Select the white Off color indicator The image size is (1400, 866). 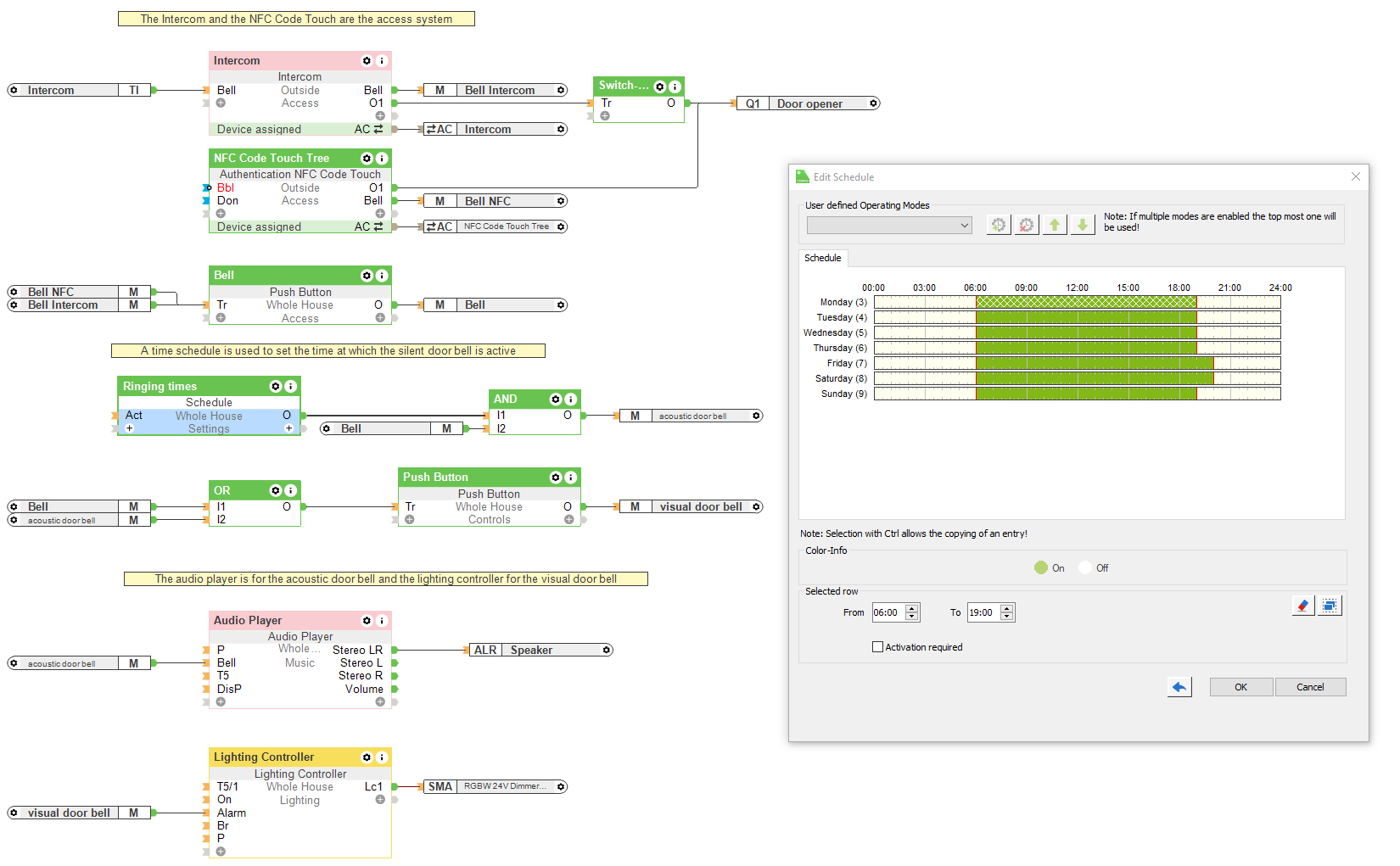[x=1085, y=568]
